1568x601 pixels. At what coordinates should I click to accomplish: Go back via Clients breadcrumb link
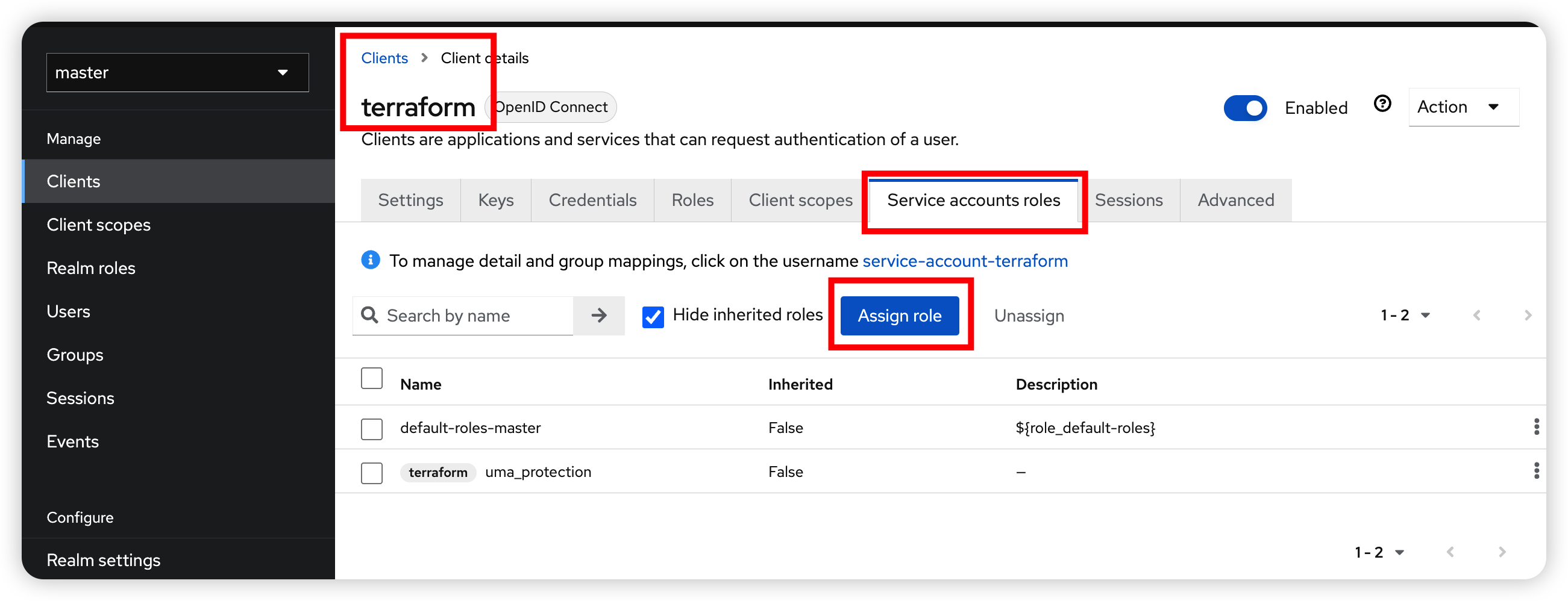click(x=384, y=58)
